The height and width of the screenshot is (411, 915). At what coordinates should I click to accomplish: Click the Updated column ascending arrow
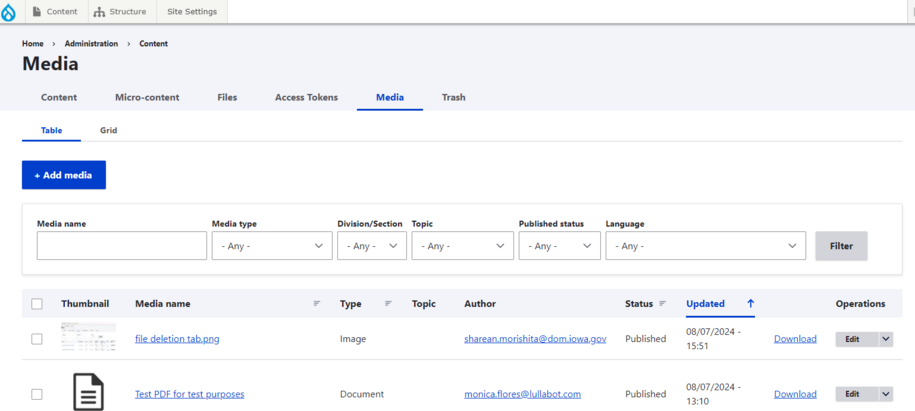750,304
